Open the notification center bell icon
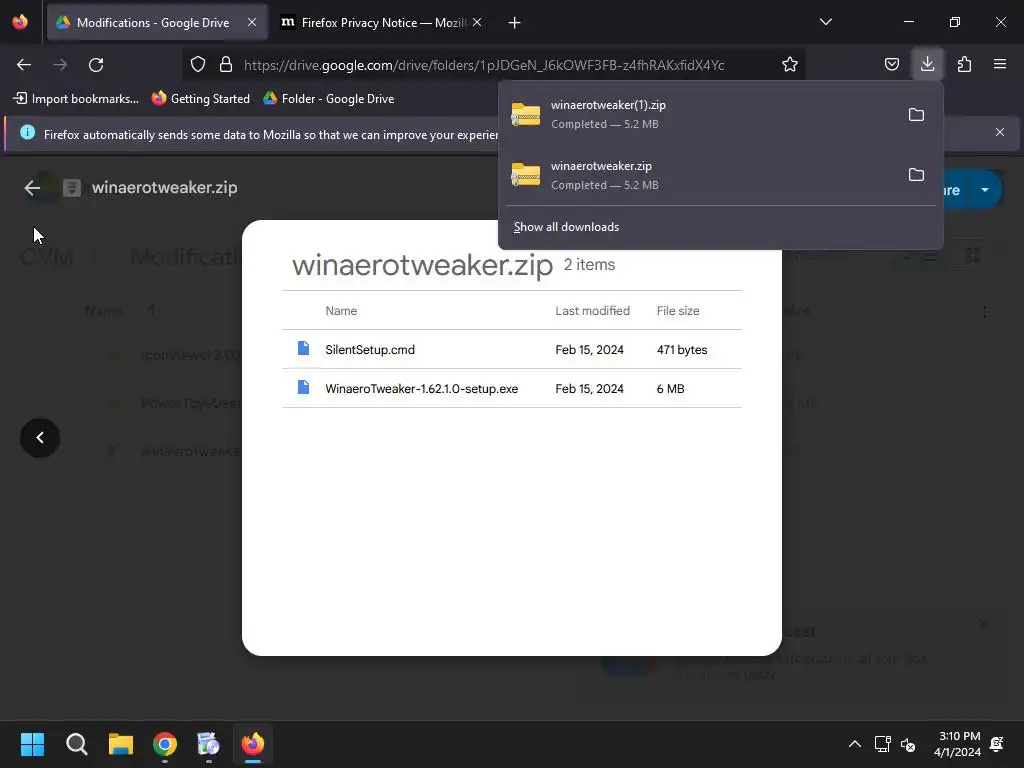The width and height of the screenshot is (1024, 768). [997, 744]
